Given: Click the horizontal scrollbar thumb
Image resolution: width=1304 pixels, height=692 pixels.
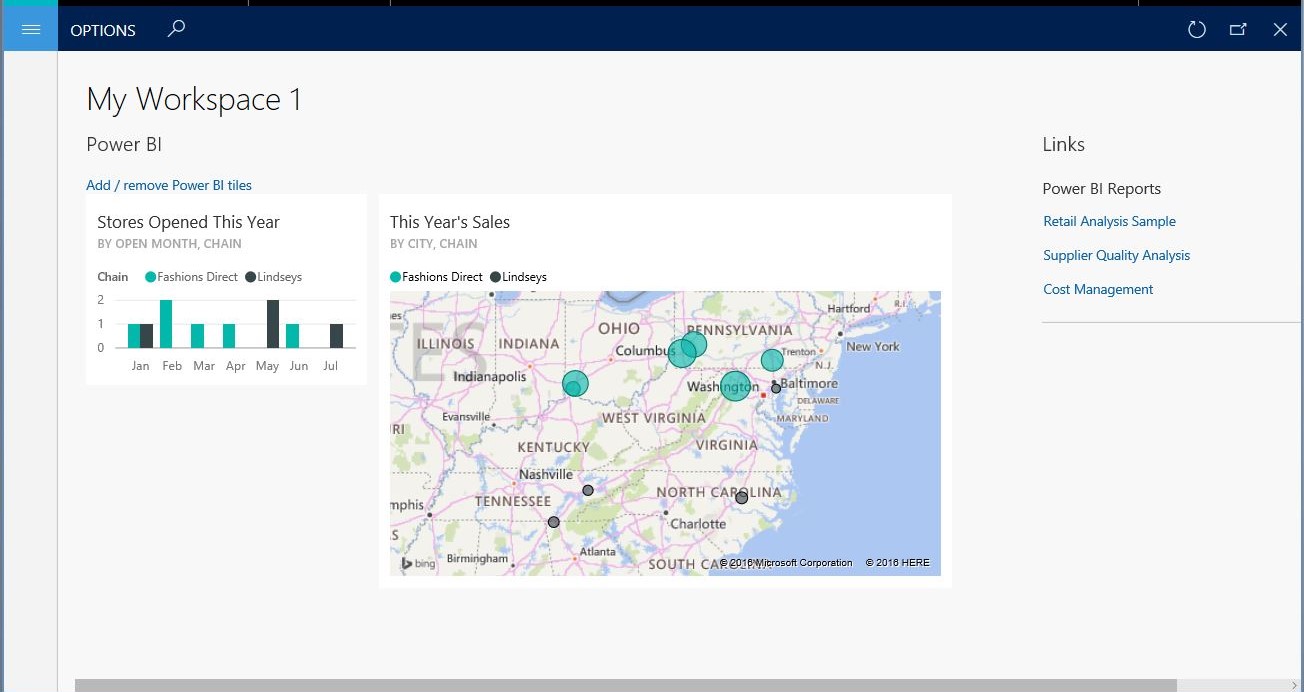Looking at the screenshot, I should click(625, 685).
